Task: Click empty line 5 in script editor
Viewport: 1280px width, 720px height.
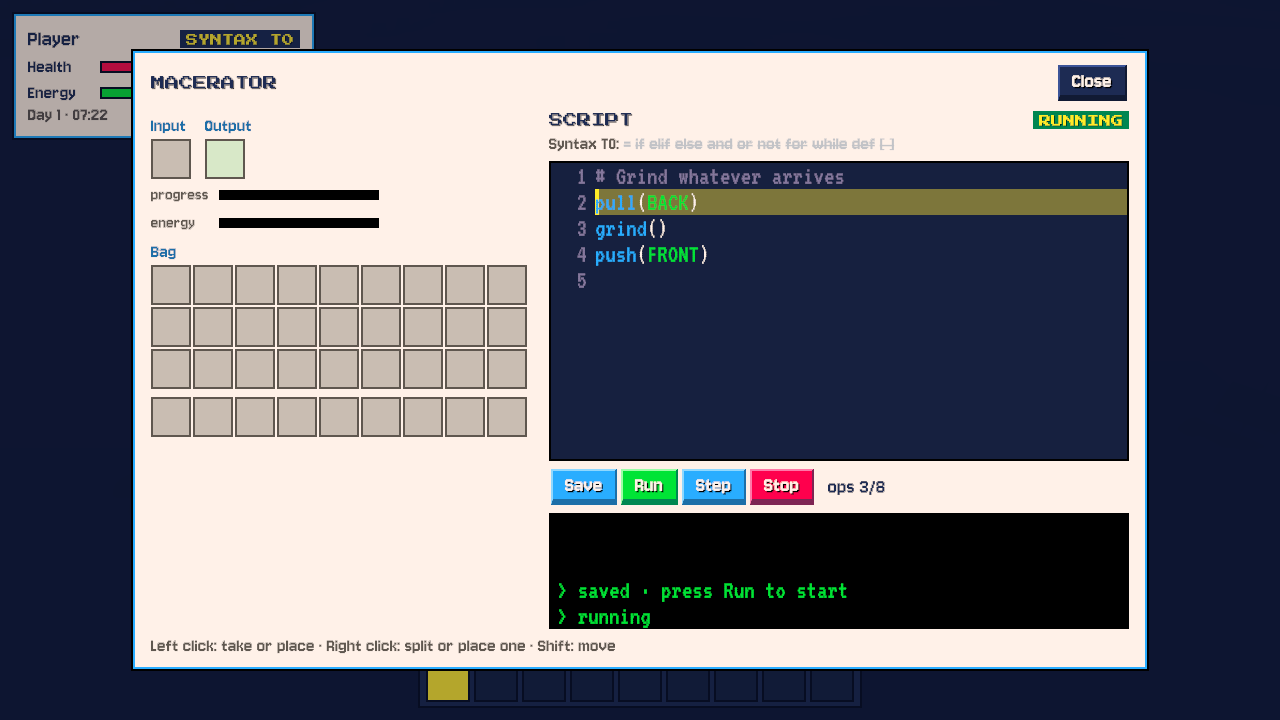Action: click(839, 281)
